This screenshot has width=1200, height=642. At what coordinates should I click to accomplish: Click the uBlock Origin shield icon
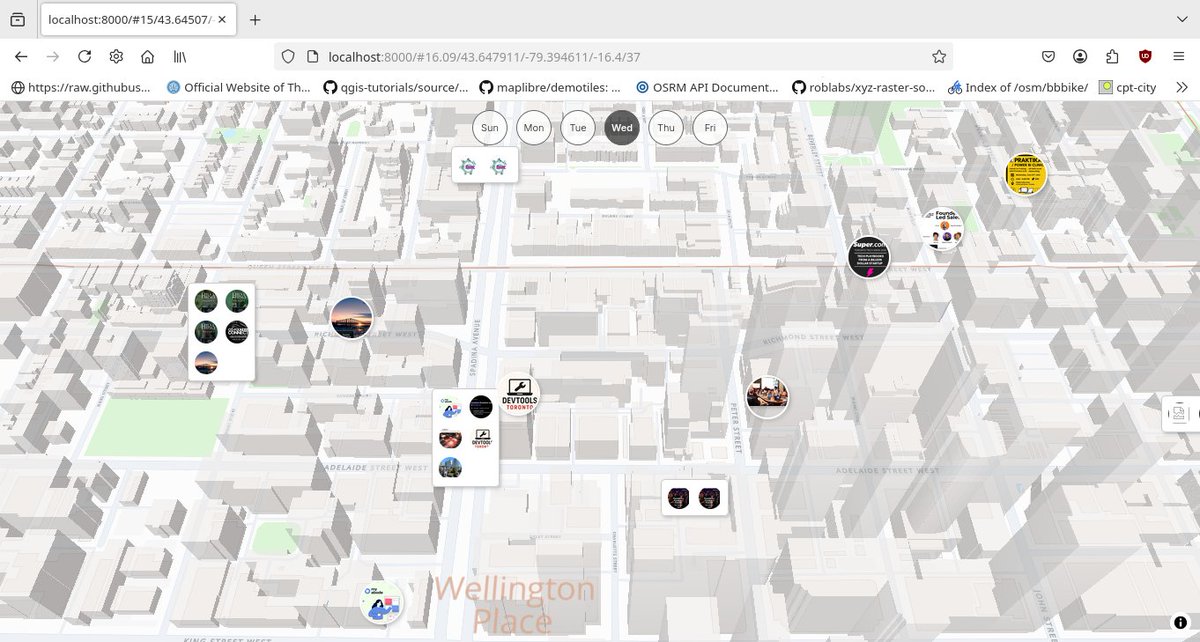coord(1144,57)
